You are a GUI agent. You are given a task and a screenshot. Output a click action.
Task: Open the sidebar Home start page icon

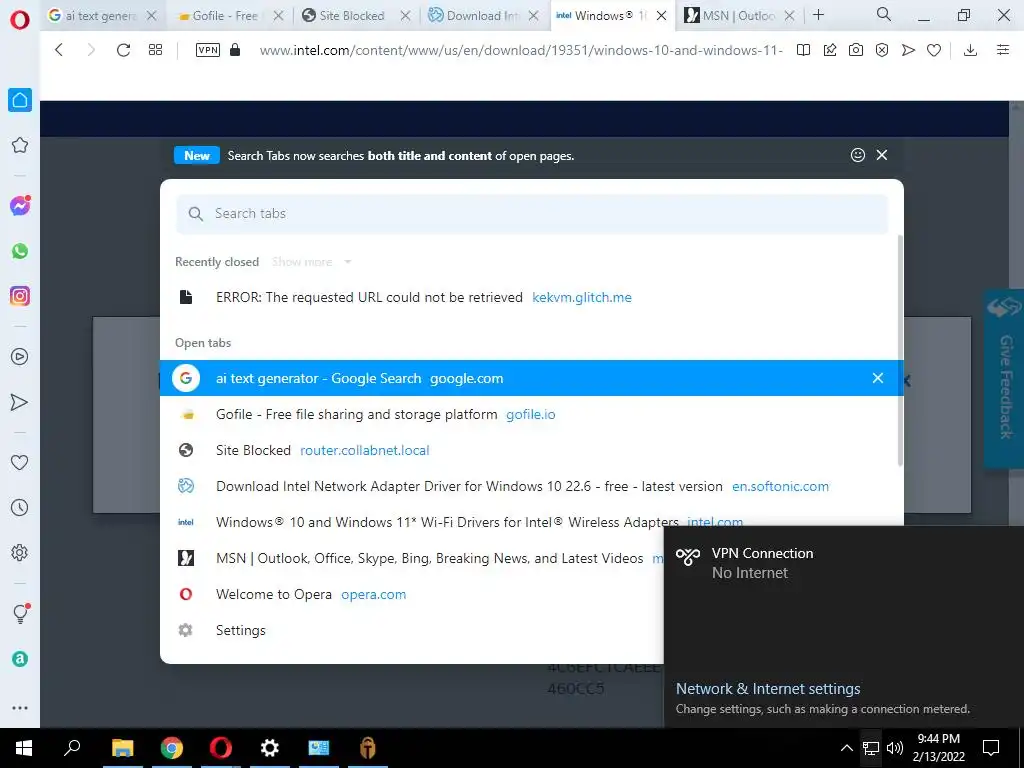pos(20,100)
